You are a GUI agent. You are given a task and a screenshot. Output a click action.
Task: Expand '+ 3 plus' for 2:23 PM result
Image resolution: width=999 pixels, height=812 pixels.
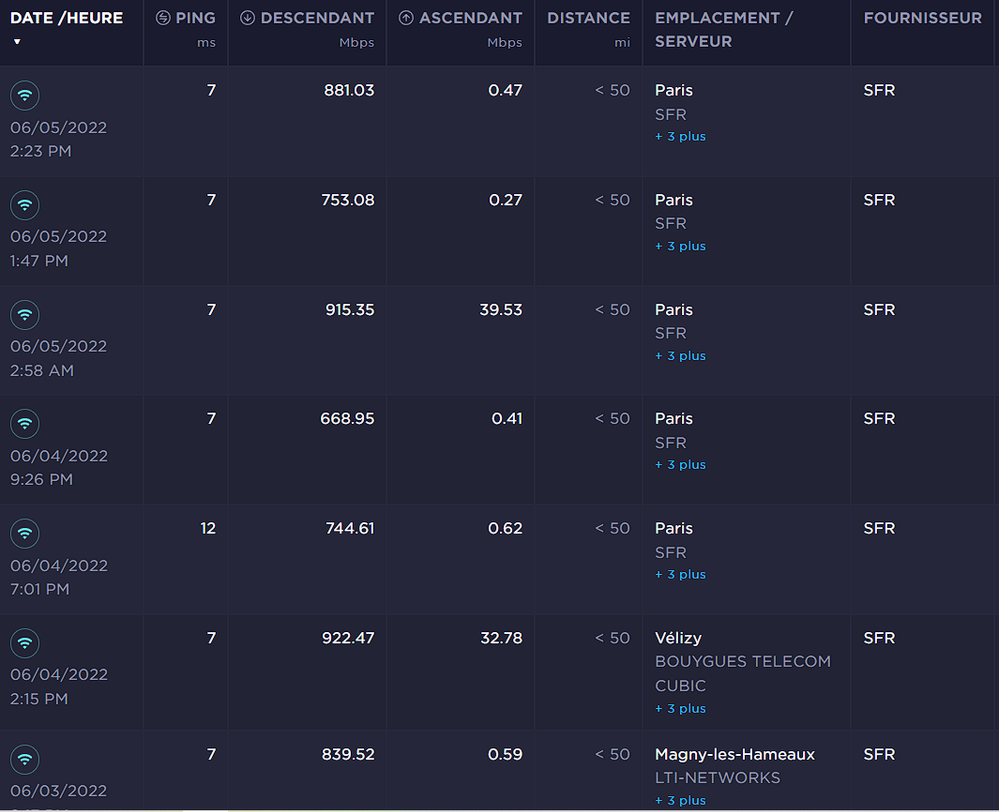click(x=680, y=137)
